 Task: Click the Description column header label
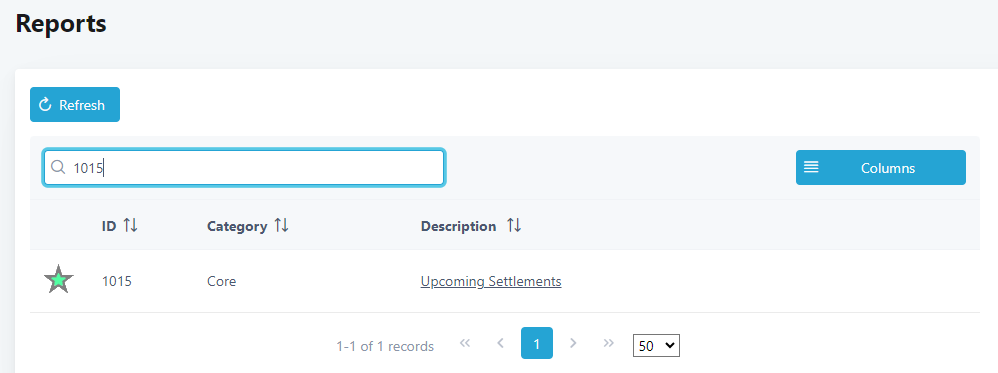tap(458, 226)
